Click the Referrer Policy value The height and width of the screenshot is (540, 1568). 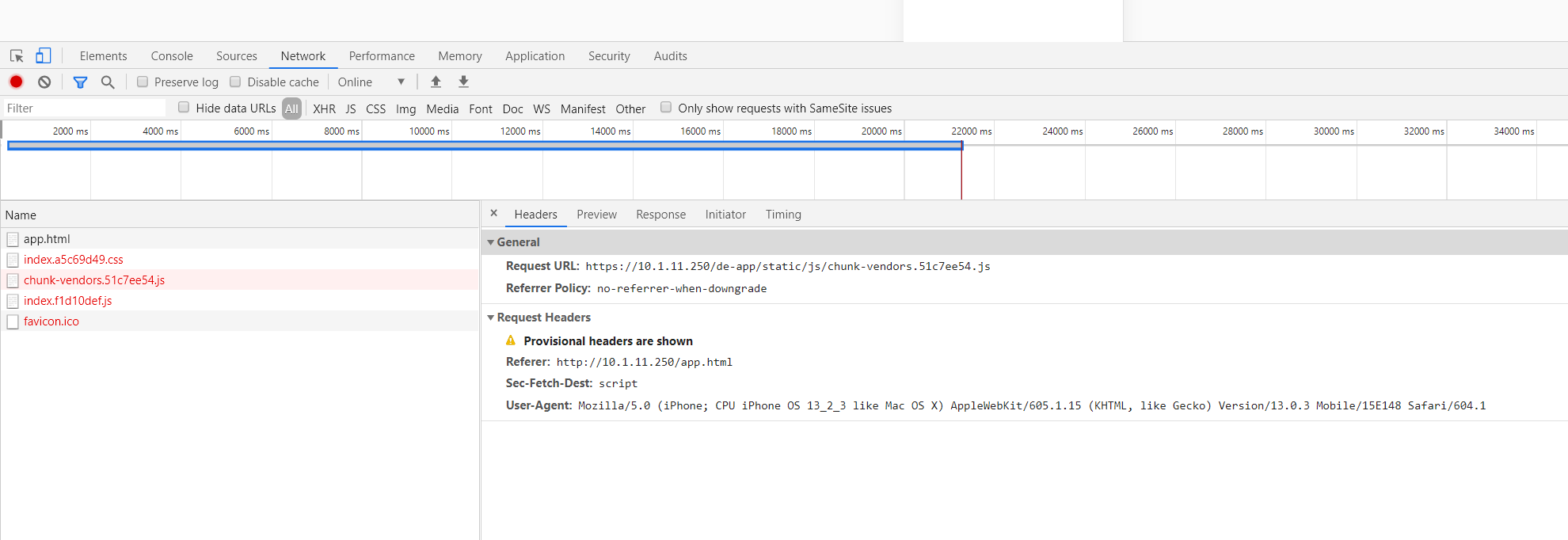tap(682, 288)
